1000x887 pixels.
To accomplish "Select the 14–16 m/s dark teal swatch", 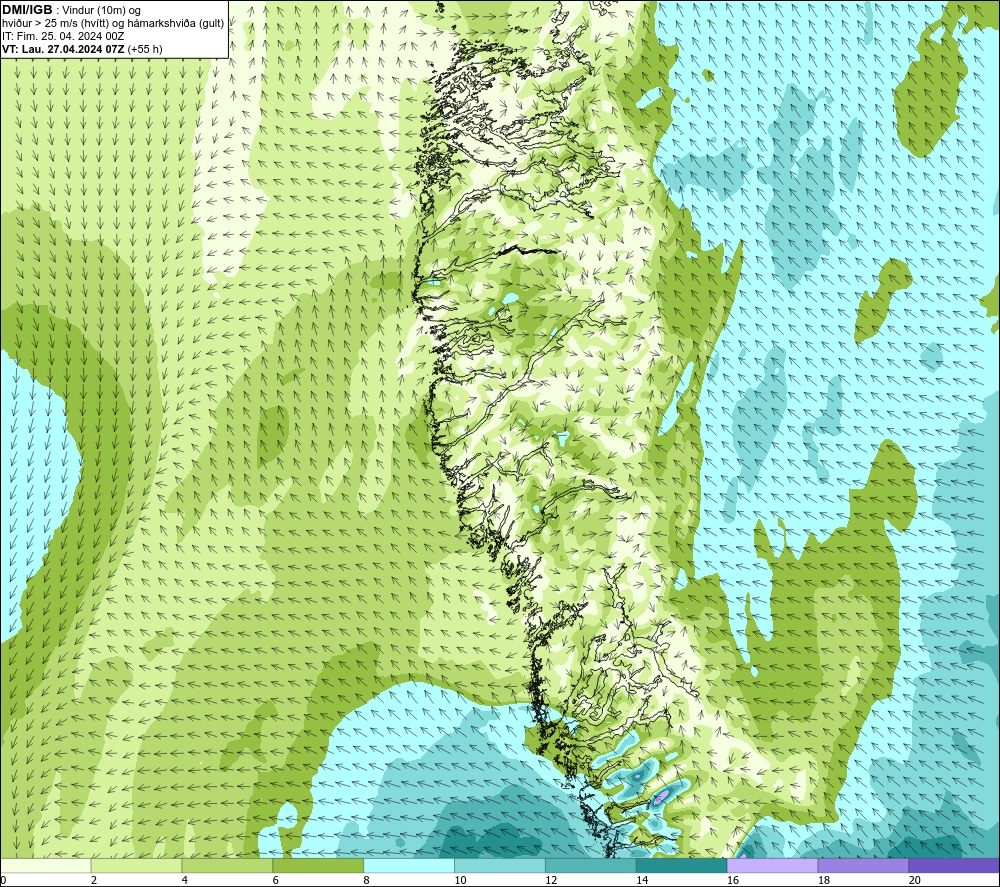I will (681, 865).
